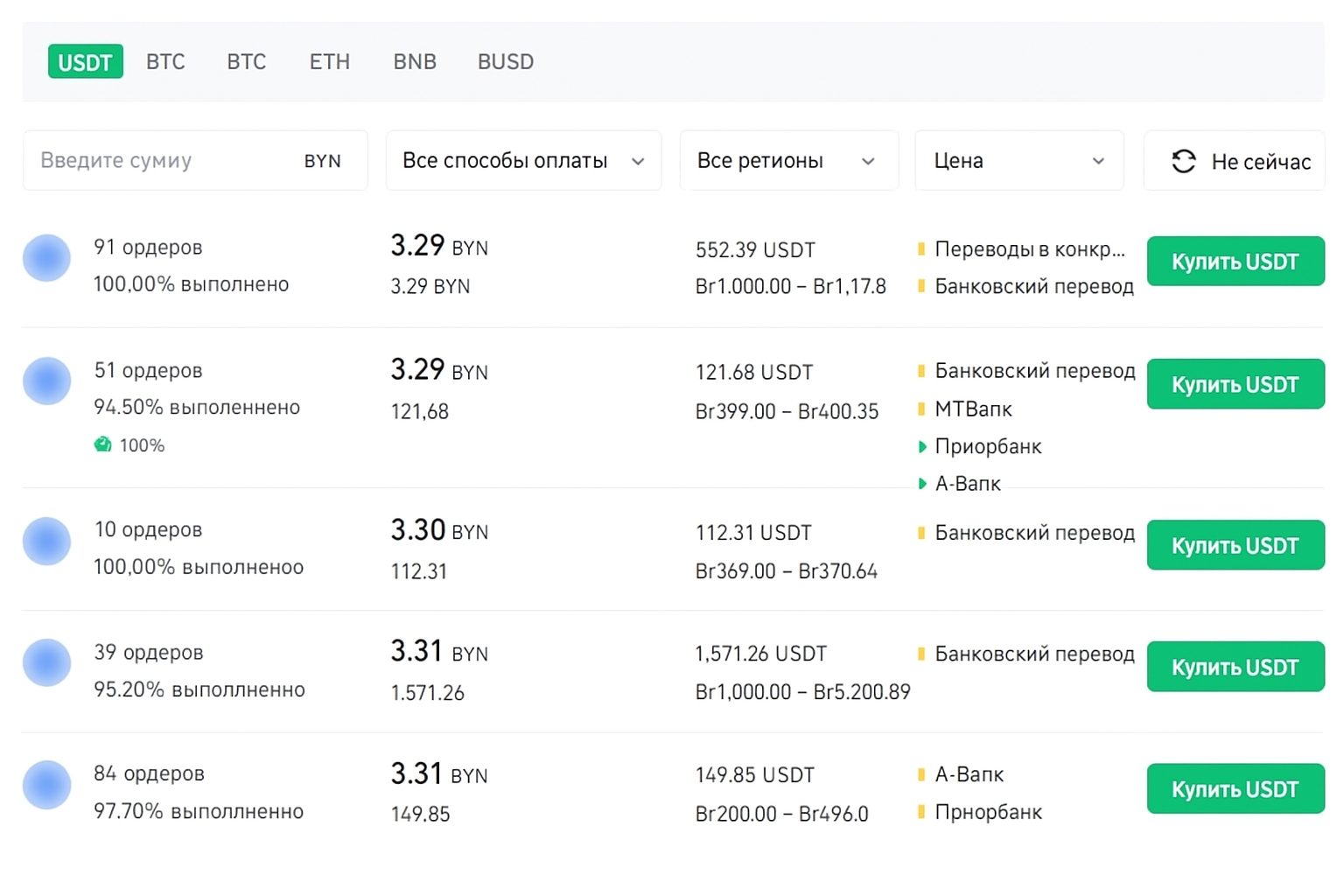Image resolution: width=1344 pixels, height=896 pixels.
Task: Click the available amount '149.85 USDT'
Action: click(x=754, y=775)
